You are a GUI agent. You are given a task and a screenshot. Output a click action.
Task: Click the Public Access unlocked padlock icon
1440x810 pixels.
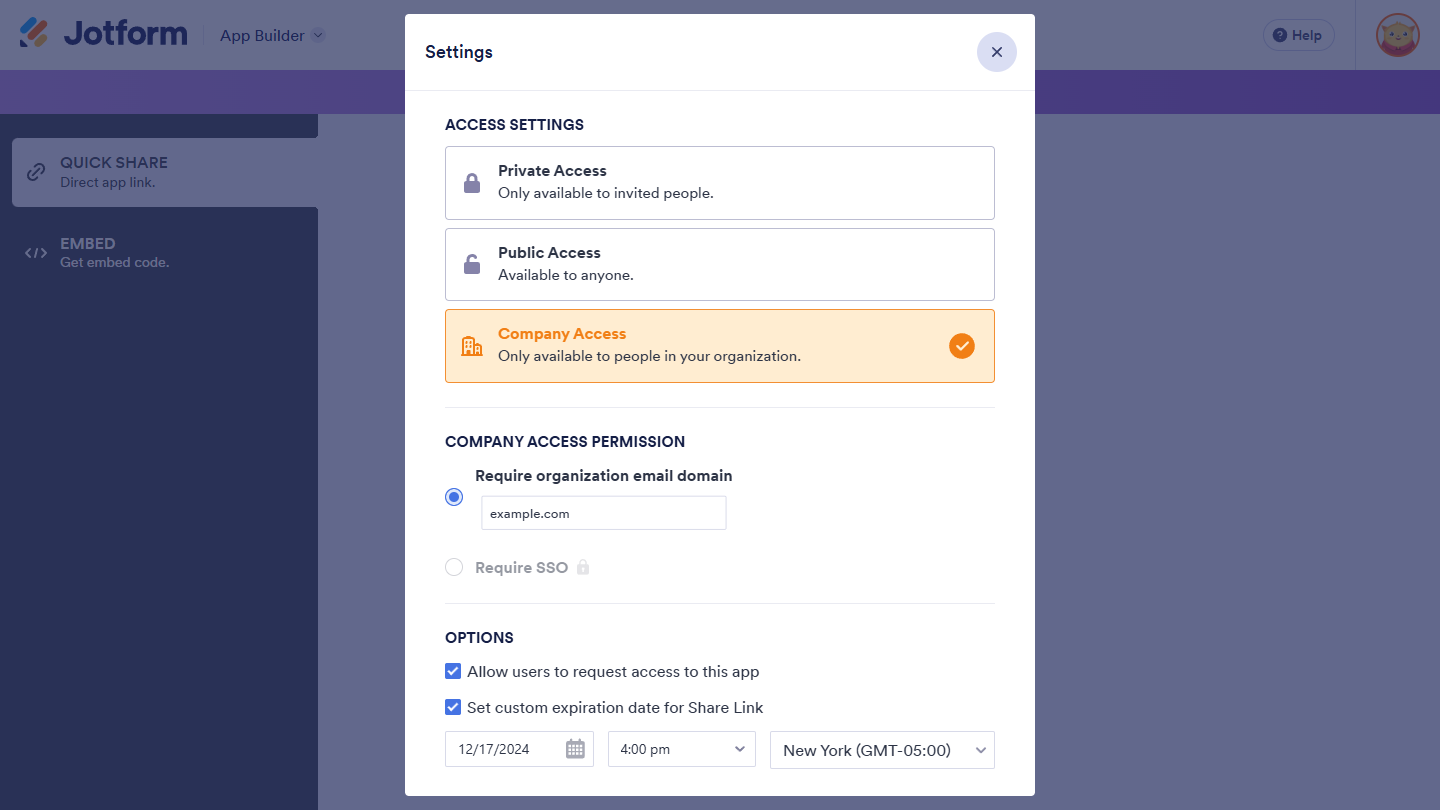coord(472,264)
